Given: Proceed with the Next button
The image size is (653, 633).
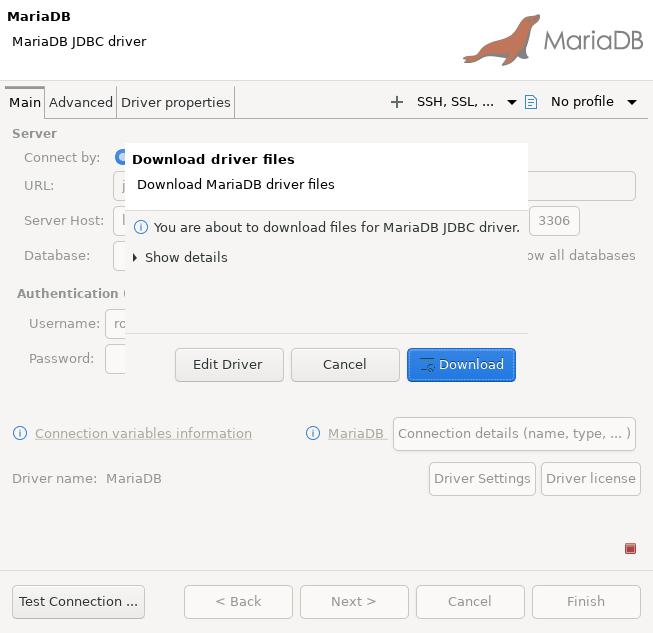Looking at the screenshot, I should coord(354,602).
